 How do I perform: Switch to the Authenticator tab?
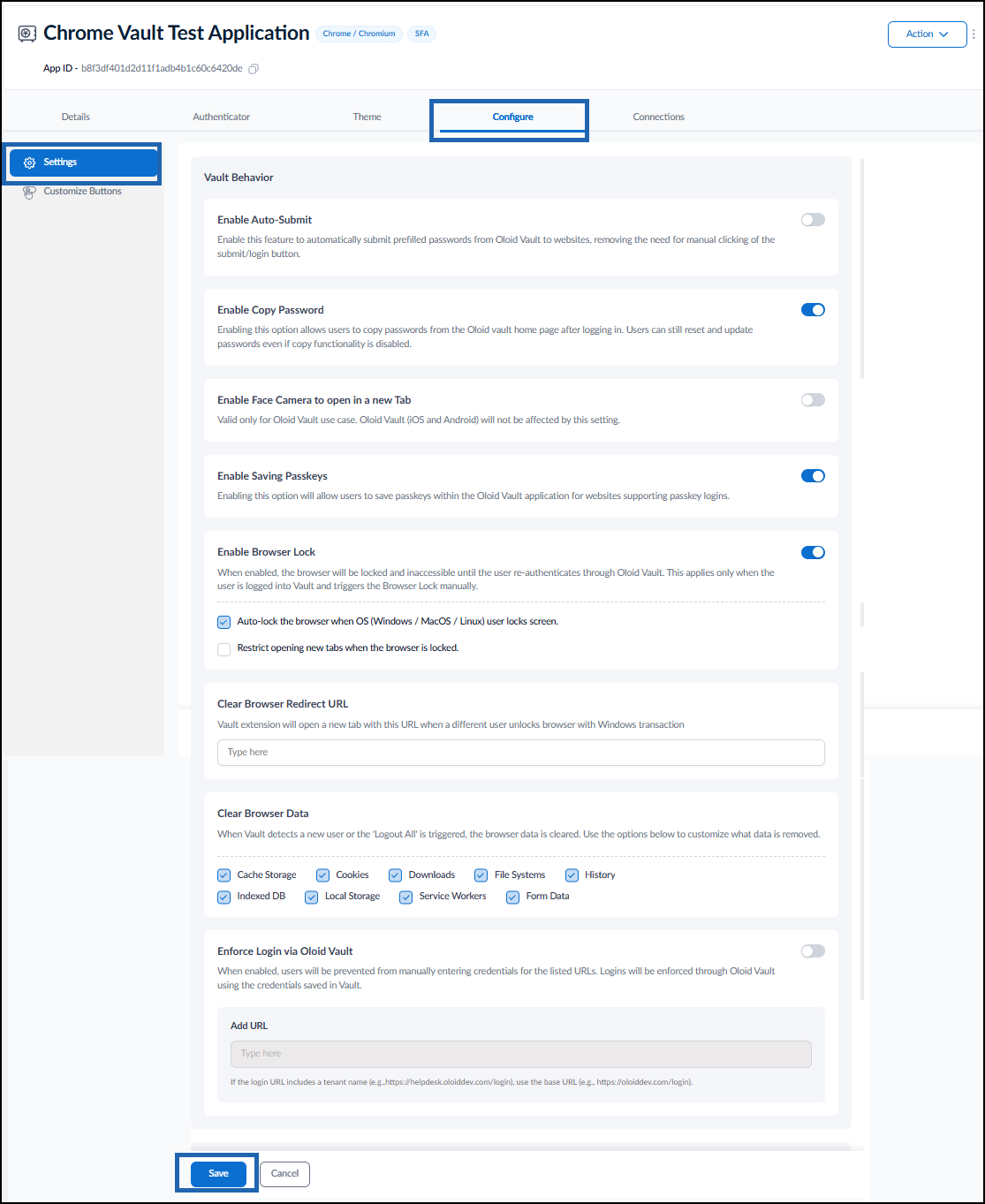(222, 117)
